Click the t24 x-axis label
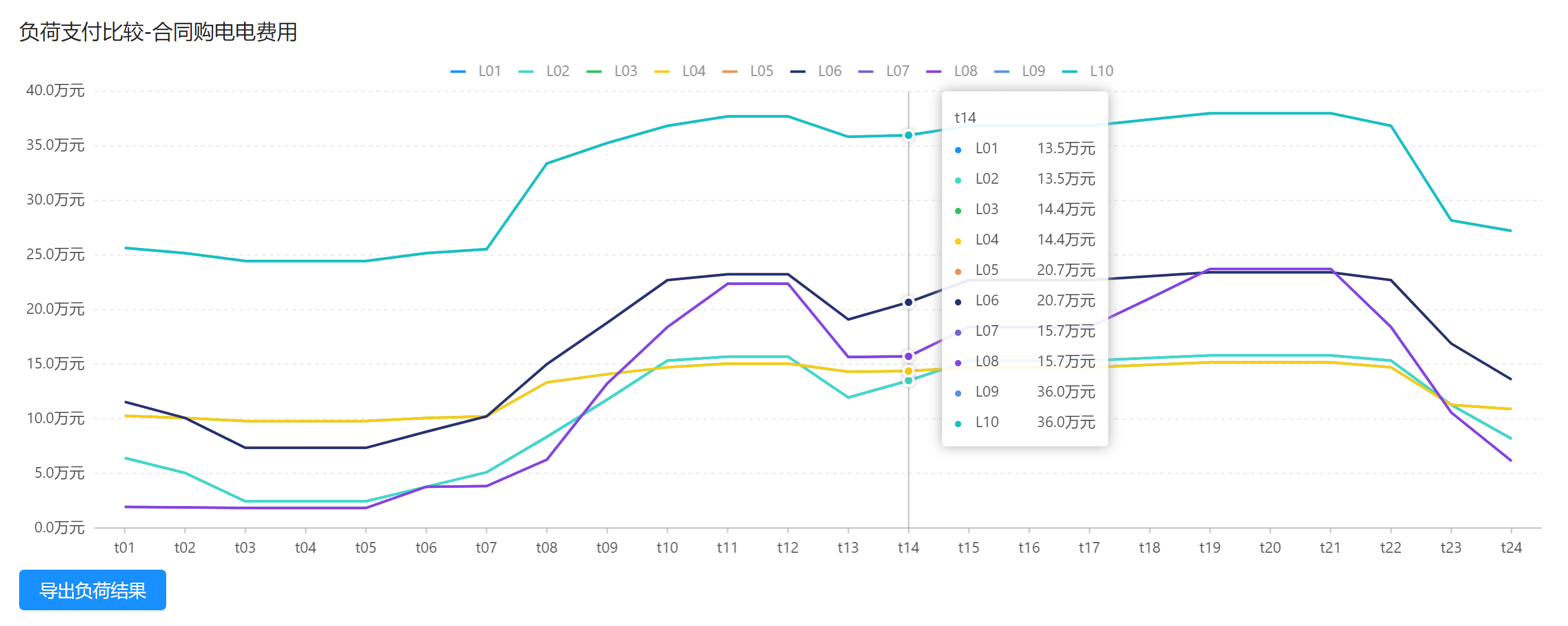This screenshot has height=626, width=1568. (x=1511, y=548)
